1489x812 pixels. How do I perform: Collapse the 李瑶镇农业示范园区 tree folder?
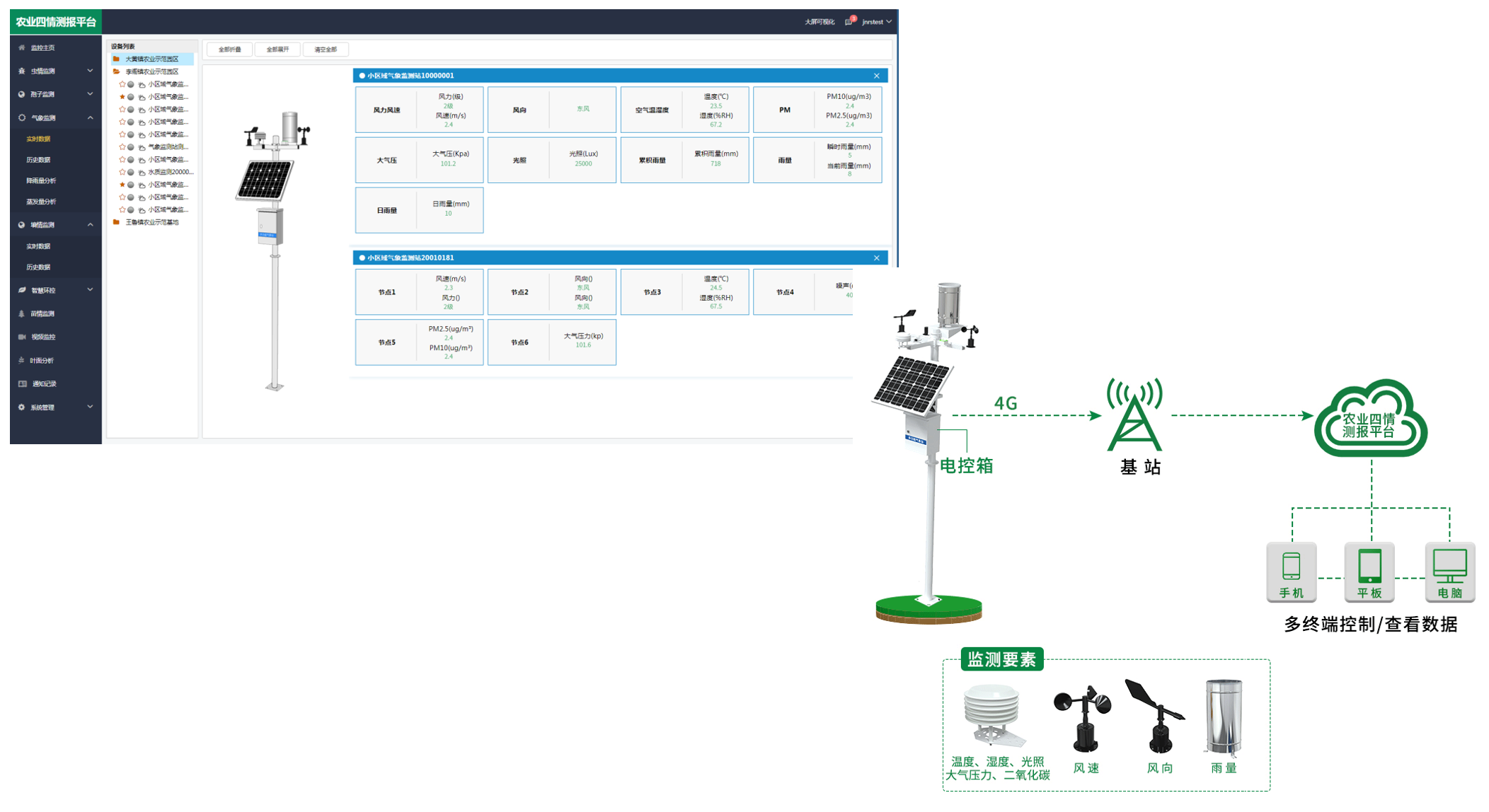pos(117,72)
